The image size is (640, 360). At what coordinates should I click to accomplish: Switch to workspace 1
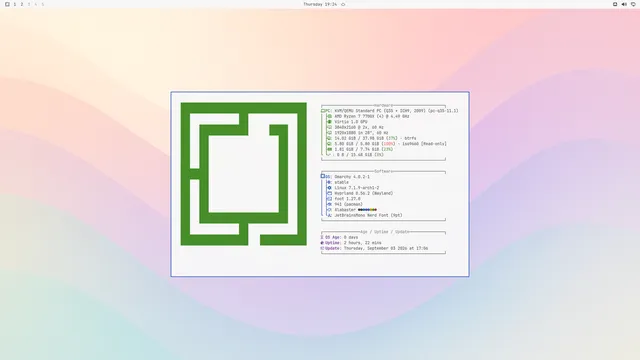click(x=15, y=4)
